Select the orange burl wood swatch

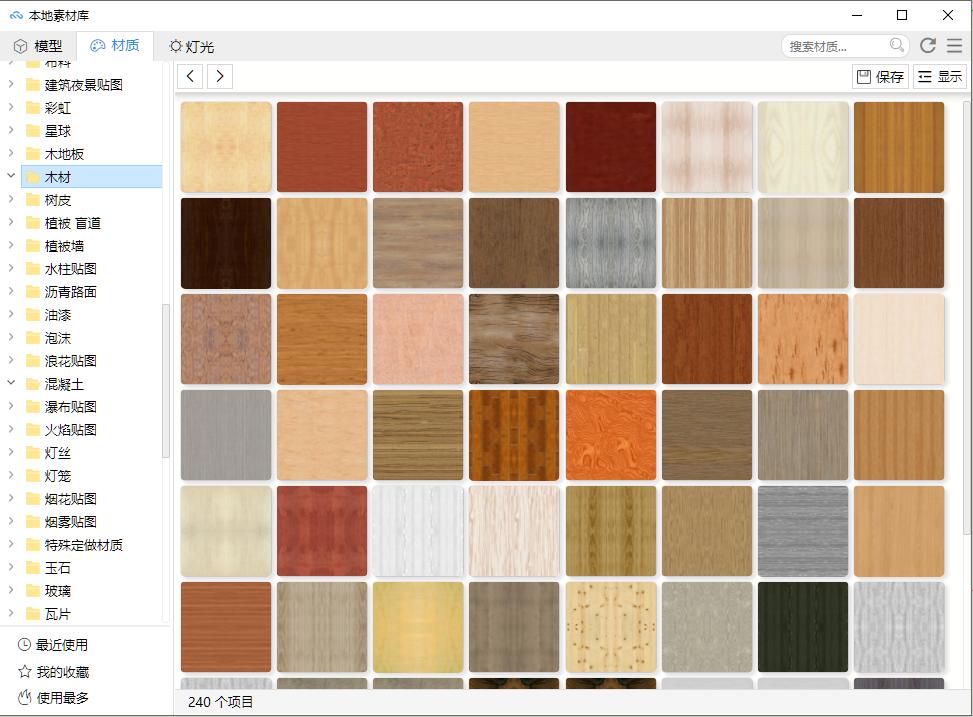(610, 435)
